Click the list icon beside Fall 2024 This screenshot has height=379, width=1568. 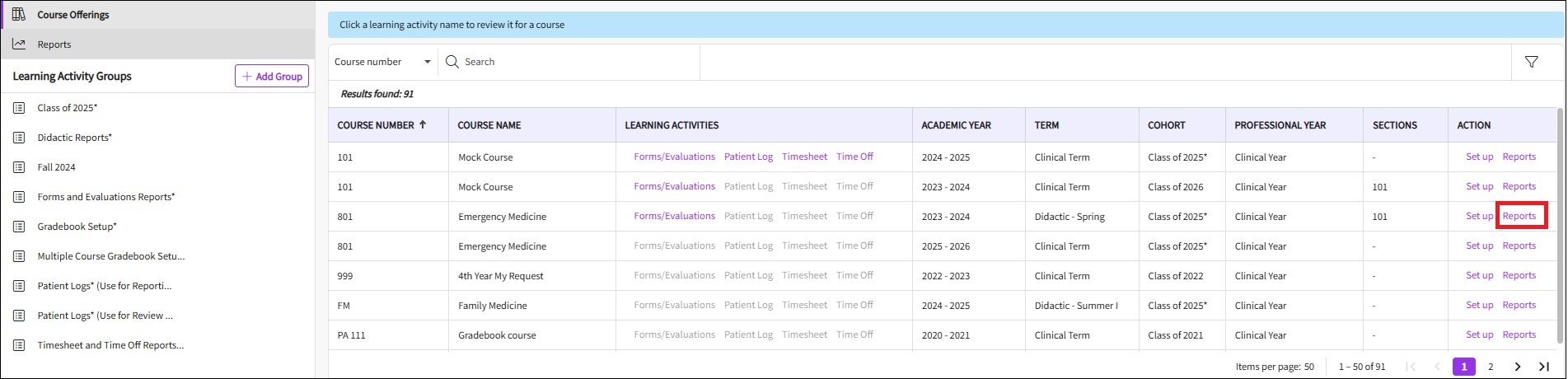point(20,167)
